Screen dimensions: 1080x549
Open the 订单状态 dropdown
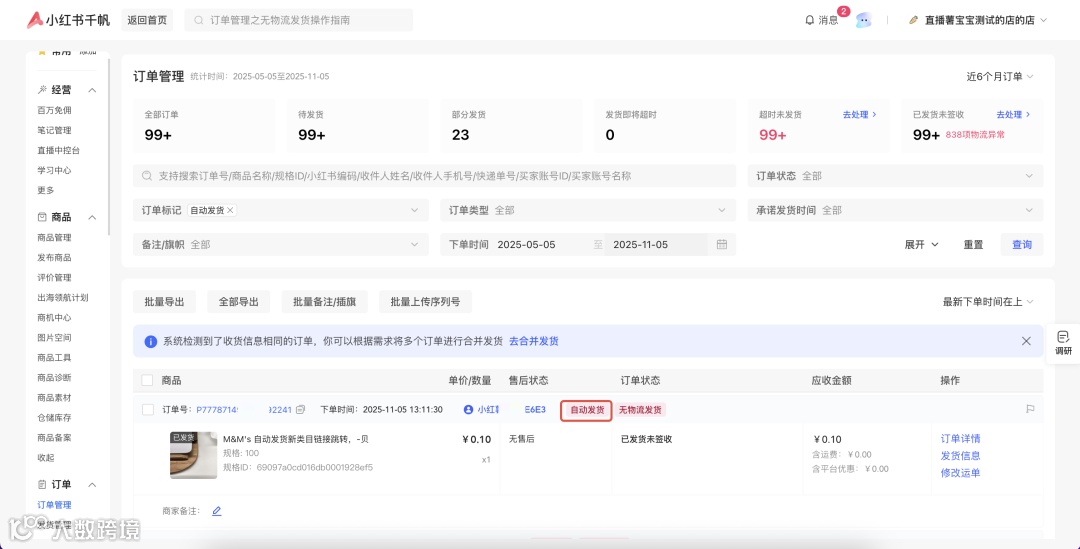tap(895, 176)
